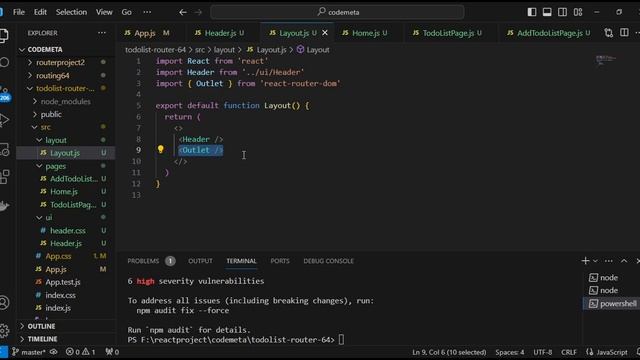The image size is (640, 360).
Task: Open the DEBUG CONSOLE panel tab
Action: pyautogui.click(x=329, y=261)
